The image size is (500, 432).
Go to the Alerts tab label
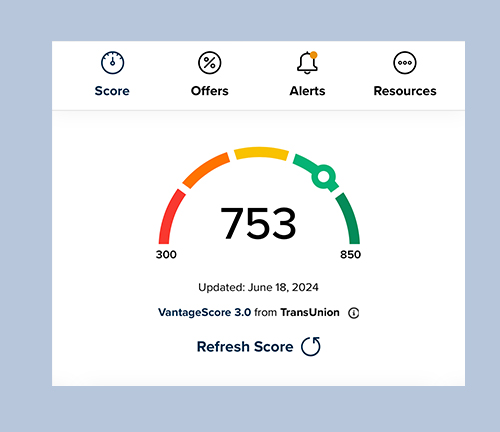click(x=307, y=91)
